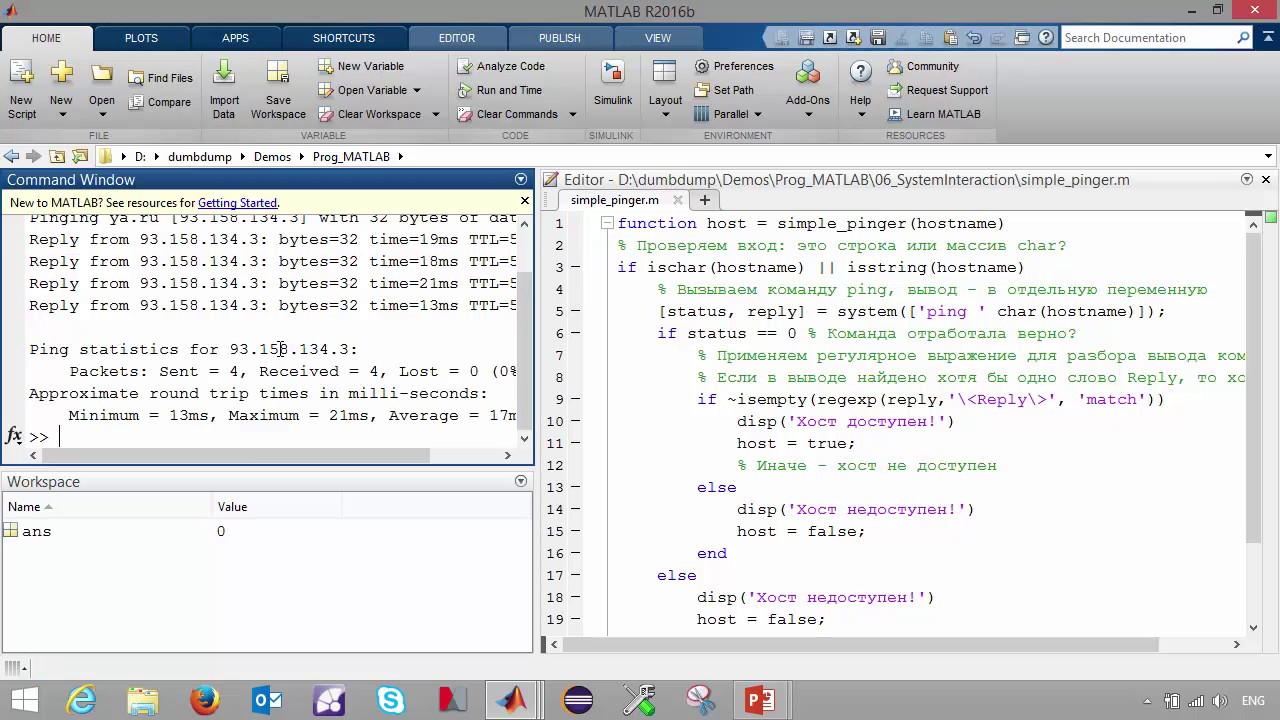Open the Add-Ons icon

(807, 74)
